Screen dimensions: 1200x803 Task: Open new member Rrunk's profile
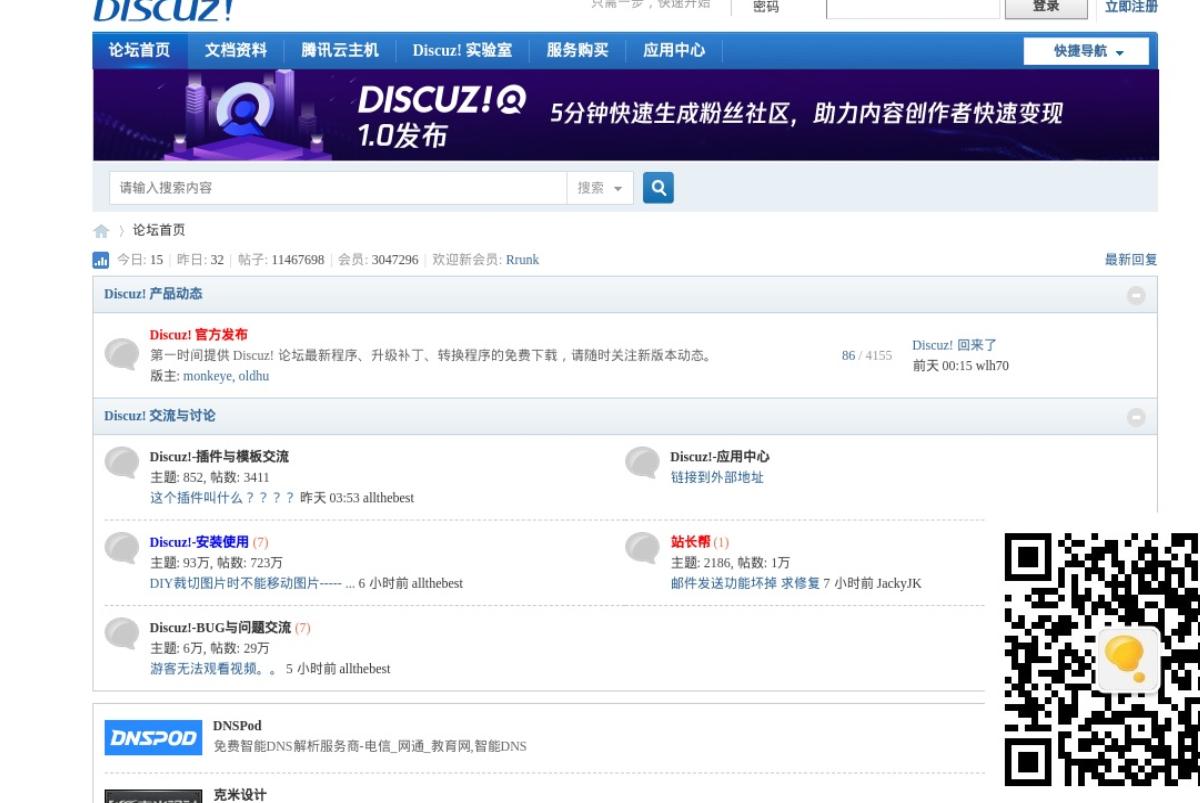(x=522, y=260)
